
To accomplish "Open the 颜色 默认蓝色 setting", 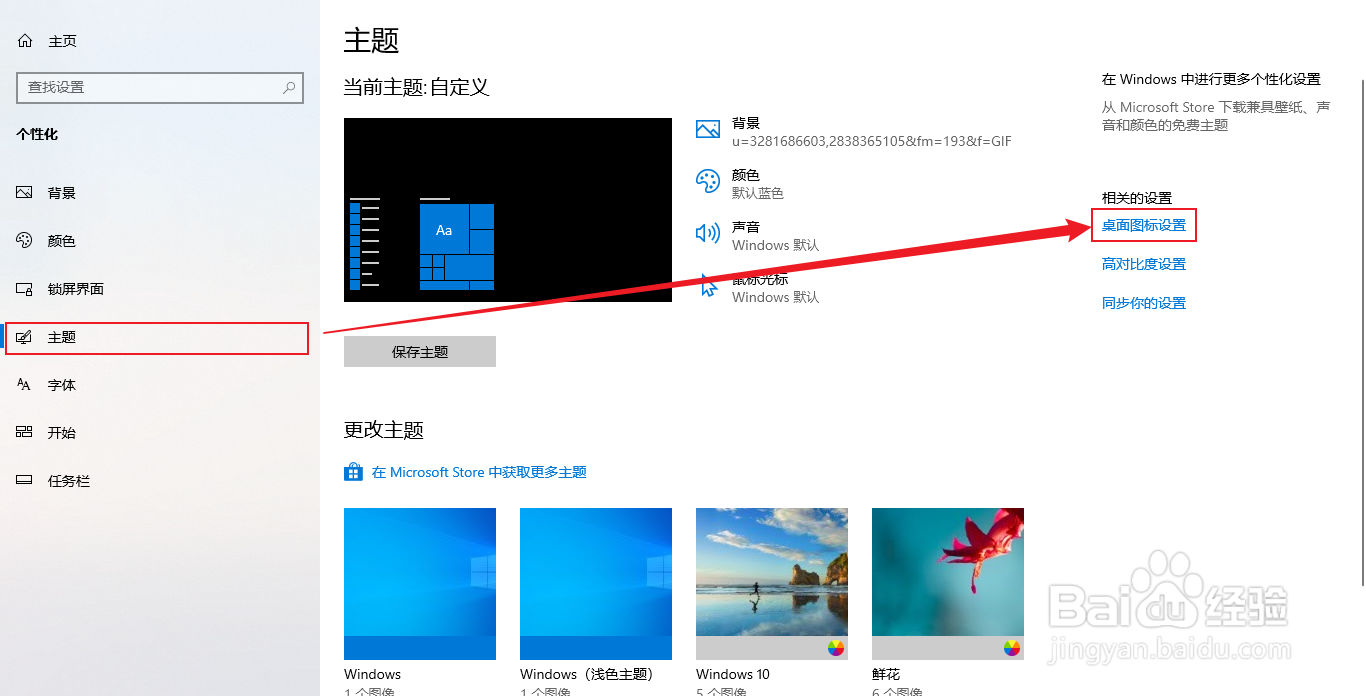I will coord(740,184).
